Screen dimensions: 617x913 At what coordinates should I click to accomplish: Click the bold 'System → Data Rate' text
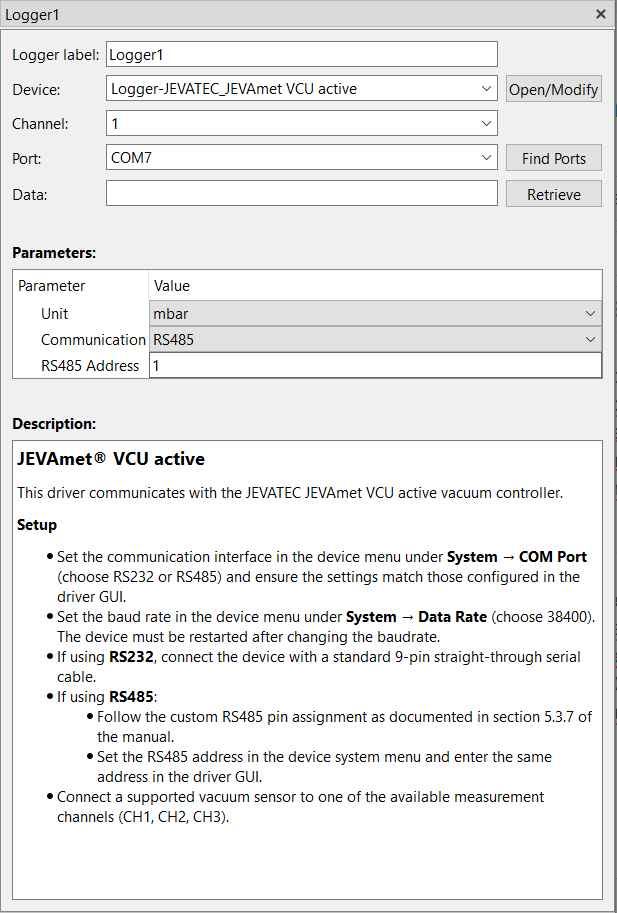(x=416, y=617)
